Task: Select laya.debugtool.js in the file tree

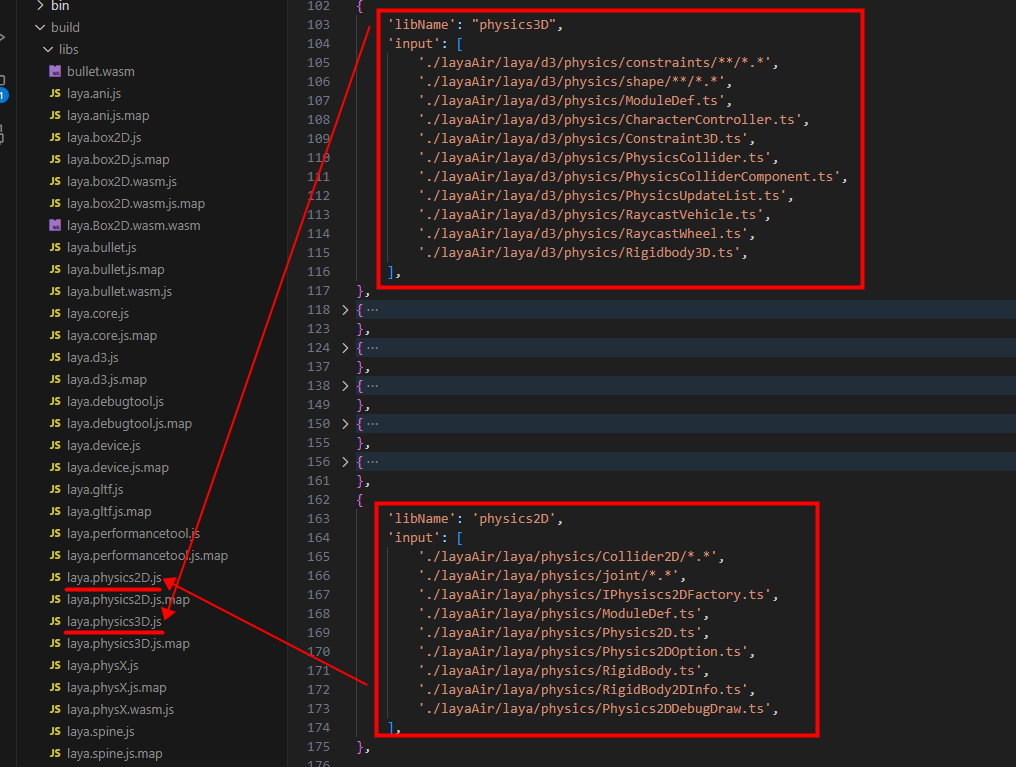Action: click(115, 402)
